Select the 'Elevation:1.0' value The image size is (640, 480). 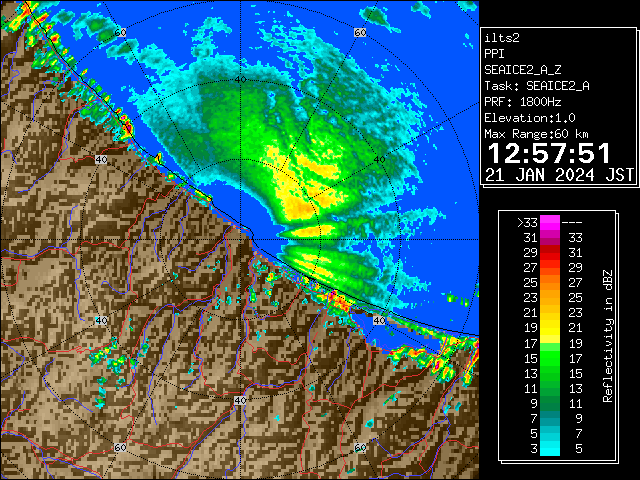pyautogui.click(x=530, y=118)
